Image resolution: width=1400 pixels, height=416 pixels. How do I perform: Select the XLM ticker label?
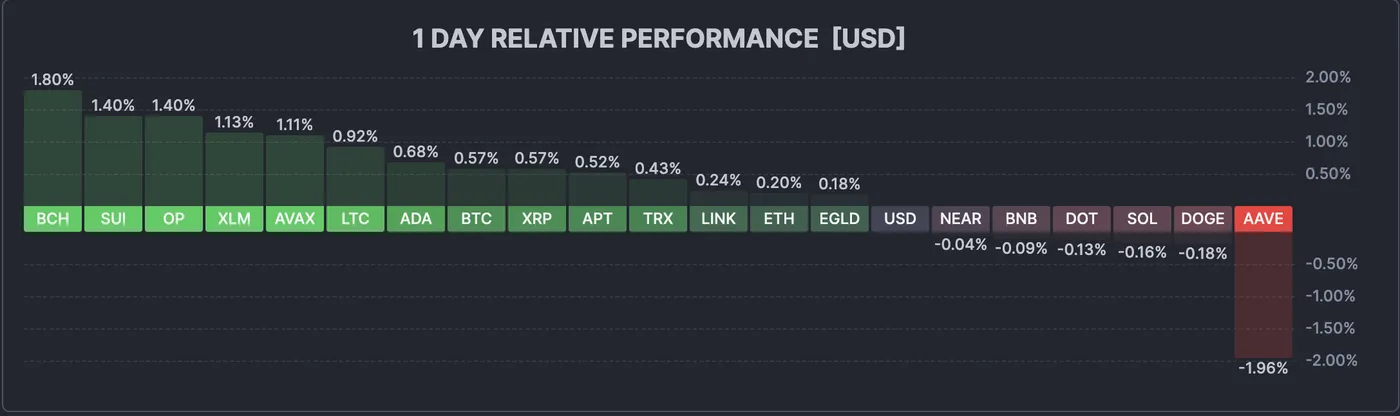click(234, 219)
